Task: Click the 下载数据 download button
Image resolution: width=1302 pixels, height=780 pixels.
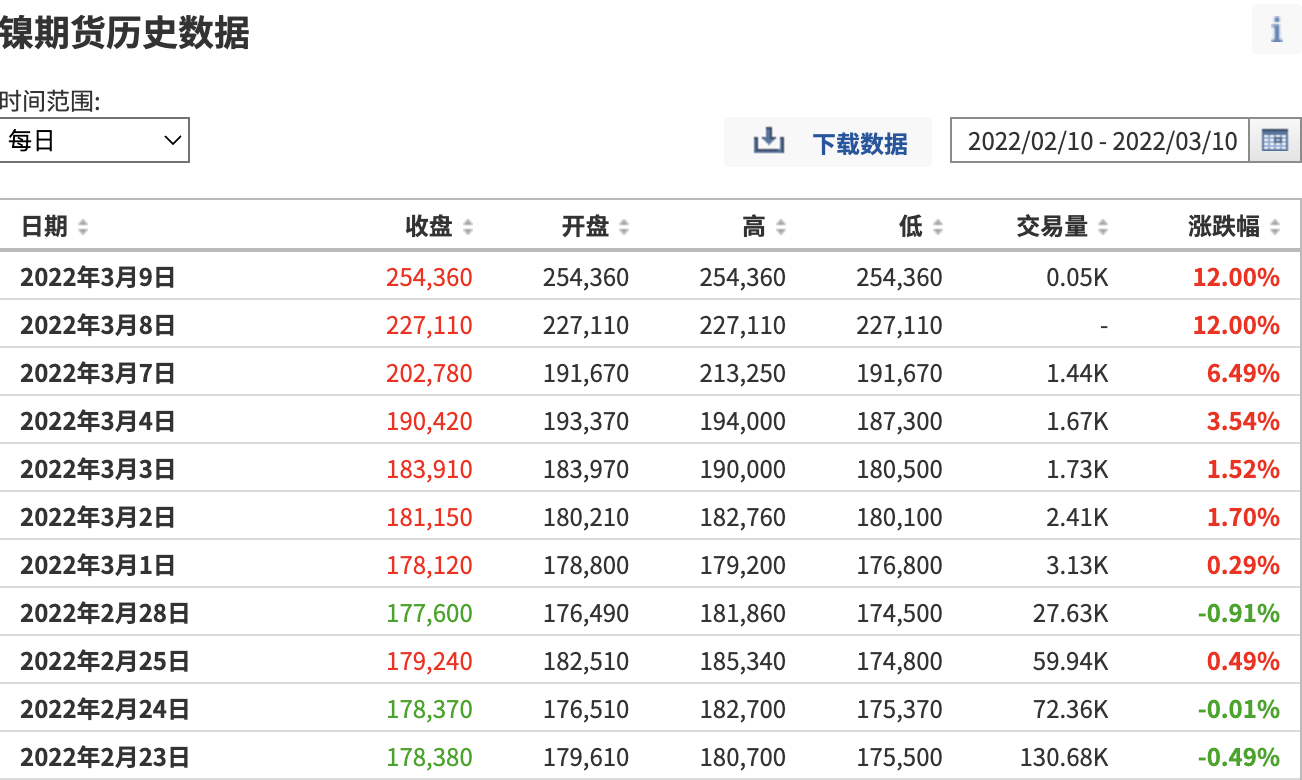Action: (828, 142)
